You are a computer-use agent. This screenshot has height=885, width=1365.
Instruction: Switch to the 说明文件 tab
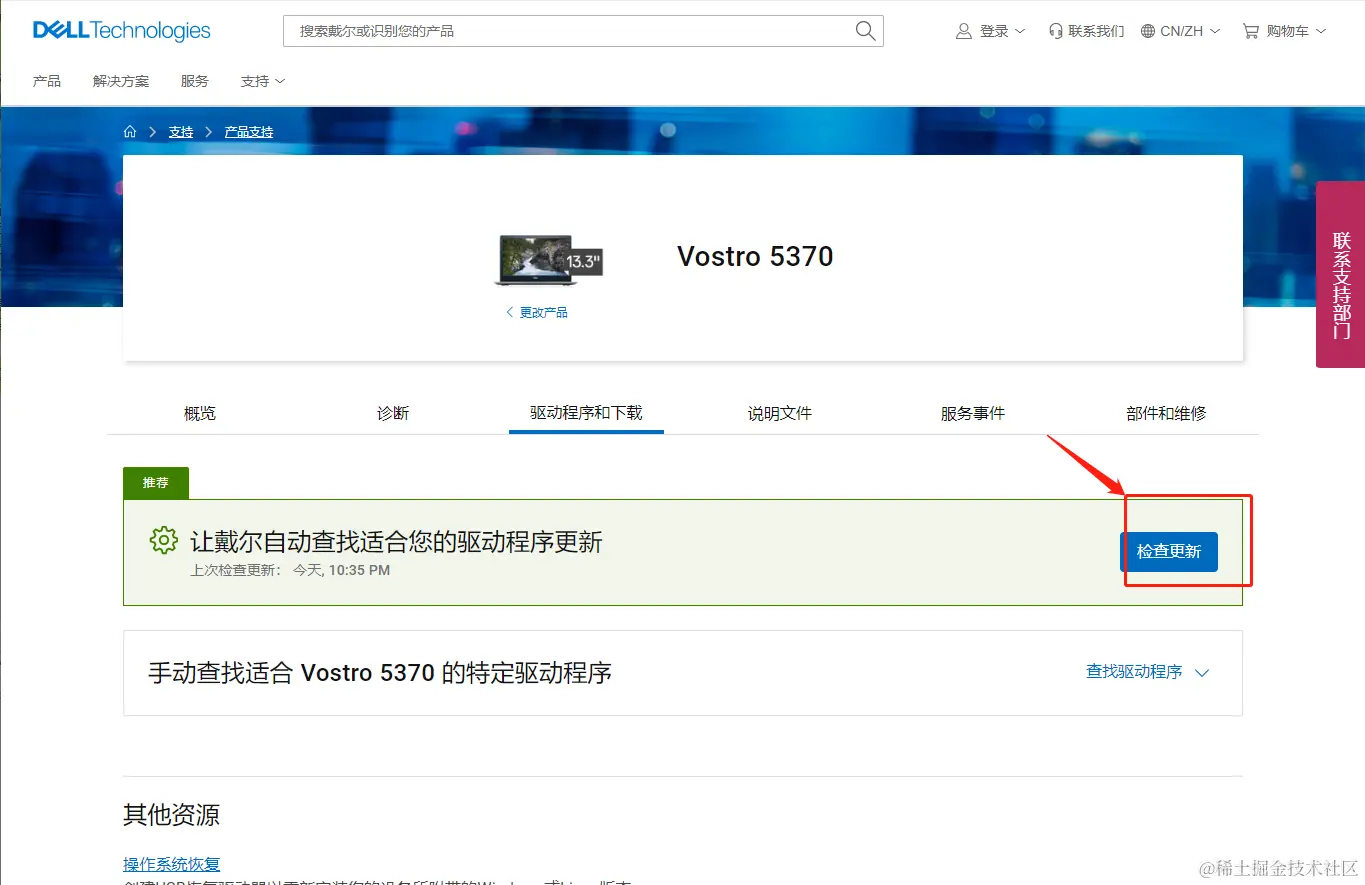click(x=780, y=413)
